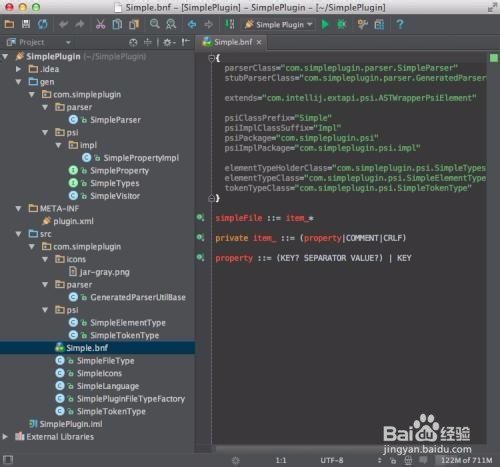Screen dimensions: 500x467
Task: Hide the Project tool window
Action: pos(185,42)
